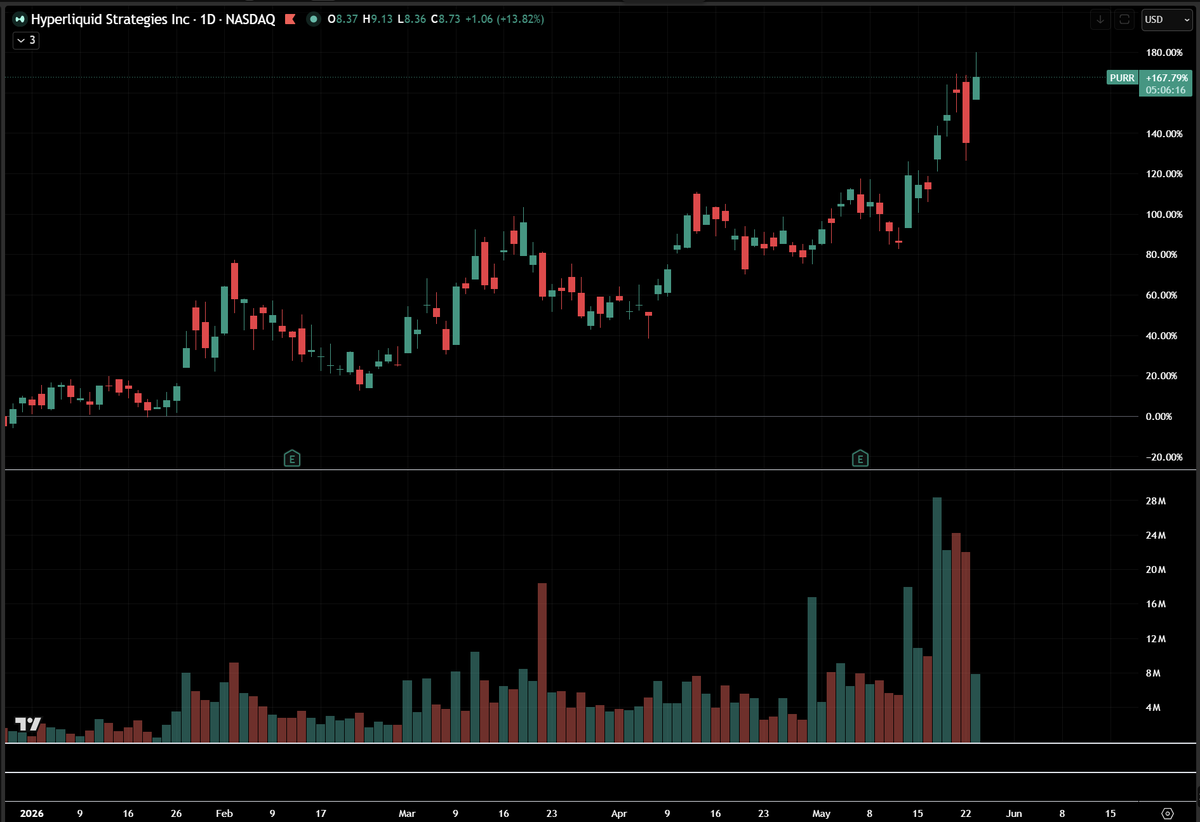Click the close price value 8.73
This screenshot has height=822, width=1200.
tap(450, 19)
